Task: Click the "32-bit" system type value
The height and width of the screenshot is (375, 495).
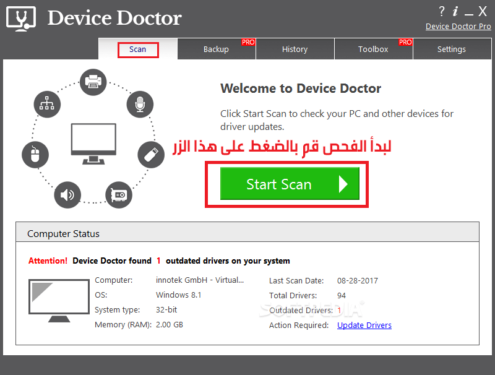Action: (x=166, y=310)
